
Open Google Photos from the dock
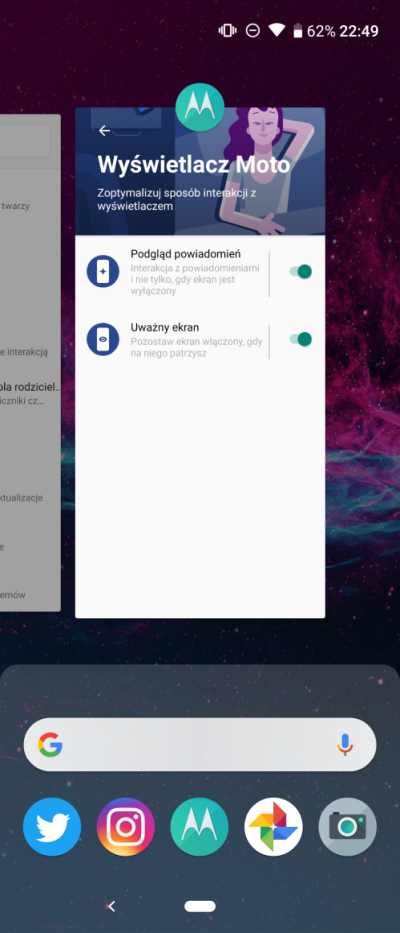pyautogui.click(x=273, y=826)
